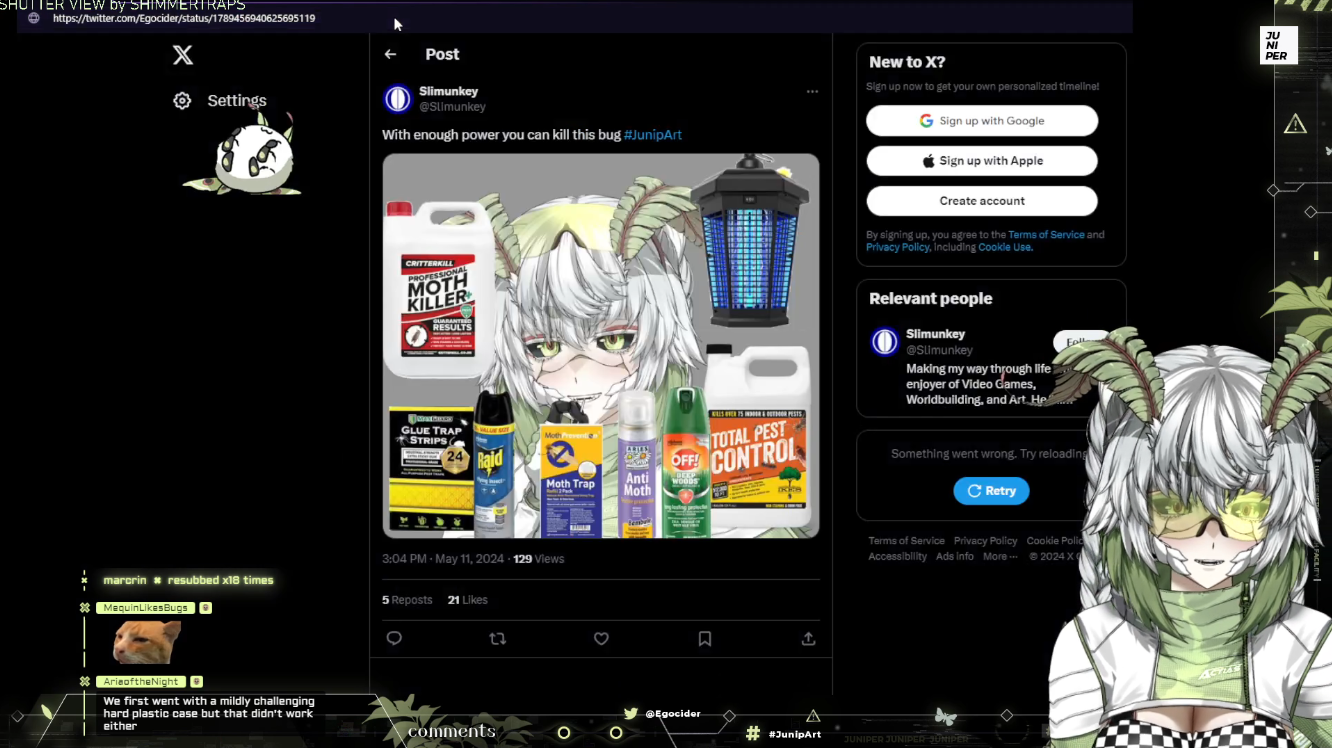The image size is (1332, 748).
Task: Open footer Ads info link
Action: click(x=955, y=557)
